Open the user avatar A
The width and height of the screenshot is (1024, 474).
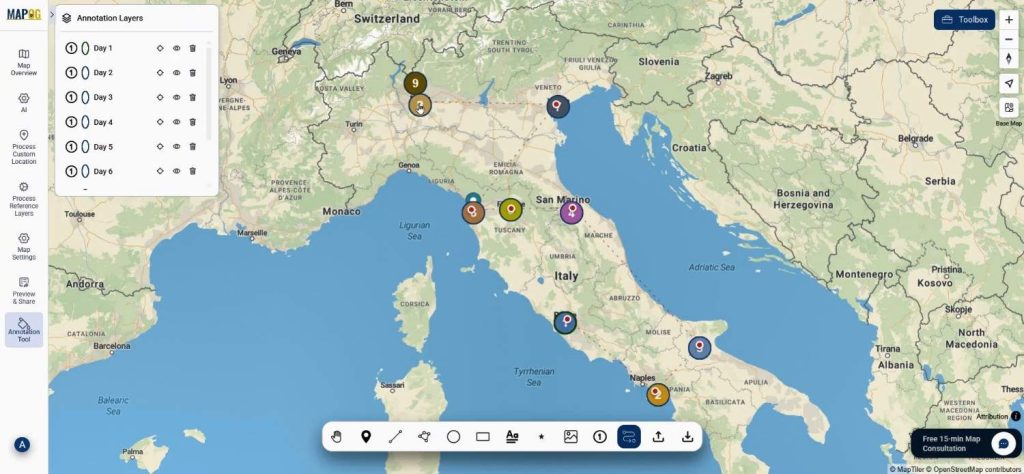click(x=22, y=445)
